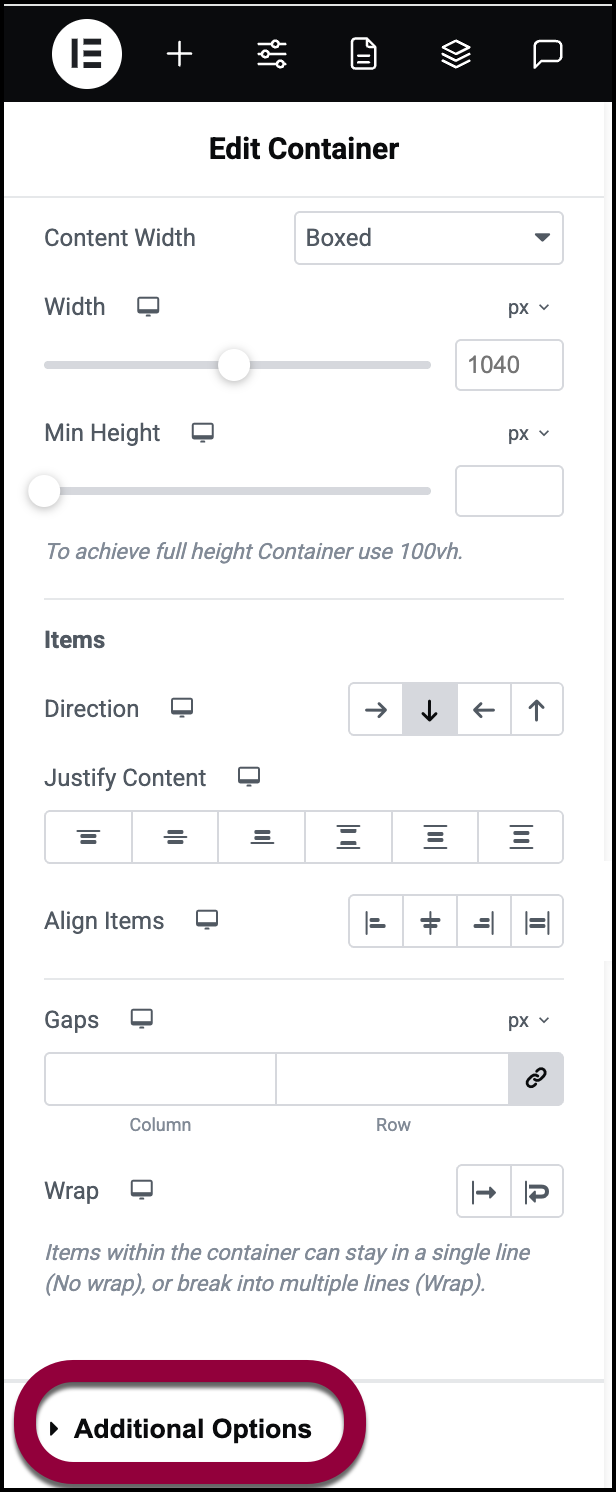Open the Notes speech bubble icon
Image resolution: width=616 pixels, height=1492 pixels.
point(547,55)
